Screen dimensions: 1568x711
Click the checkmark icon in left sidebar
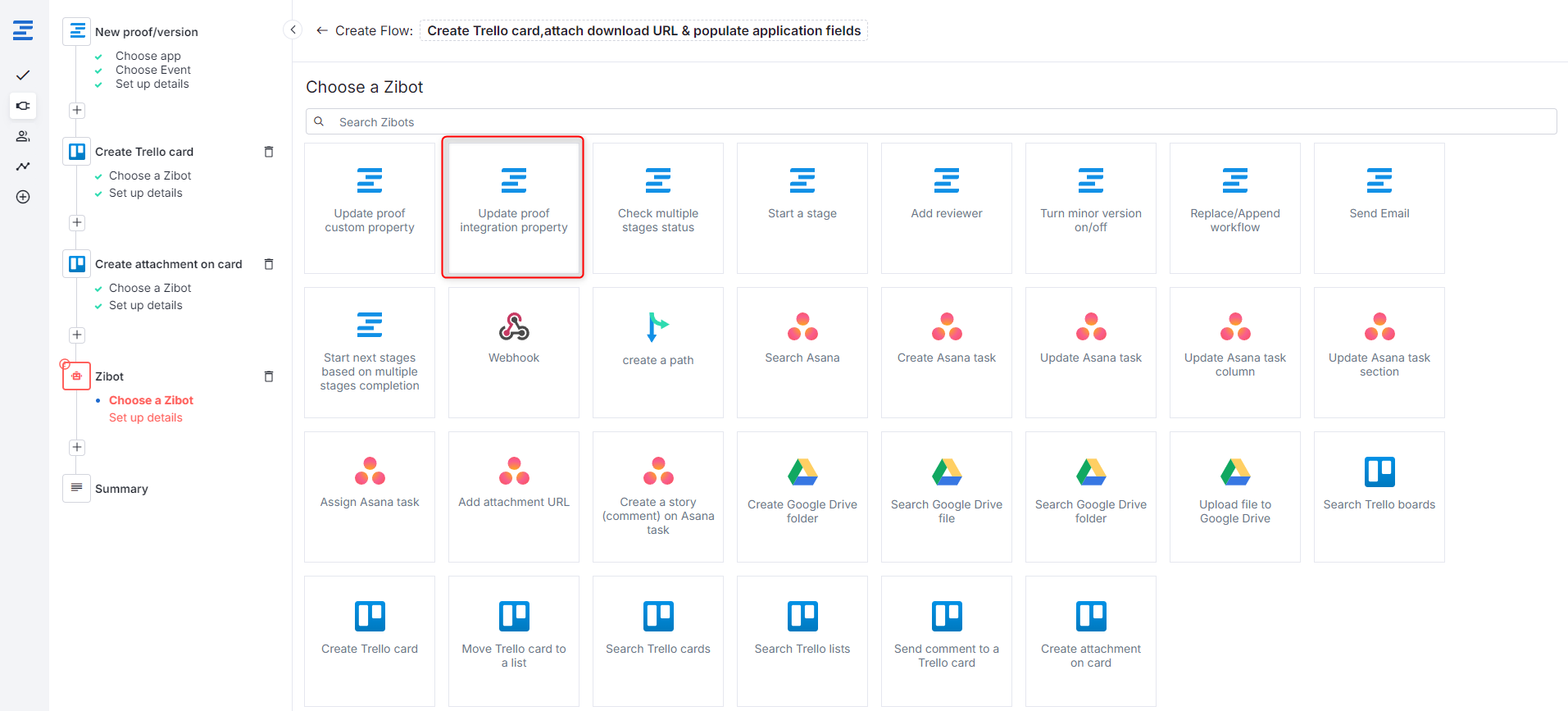(x=23, y=75)
